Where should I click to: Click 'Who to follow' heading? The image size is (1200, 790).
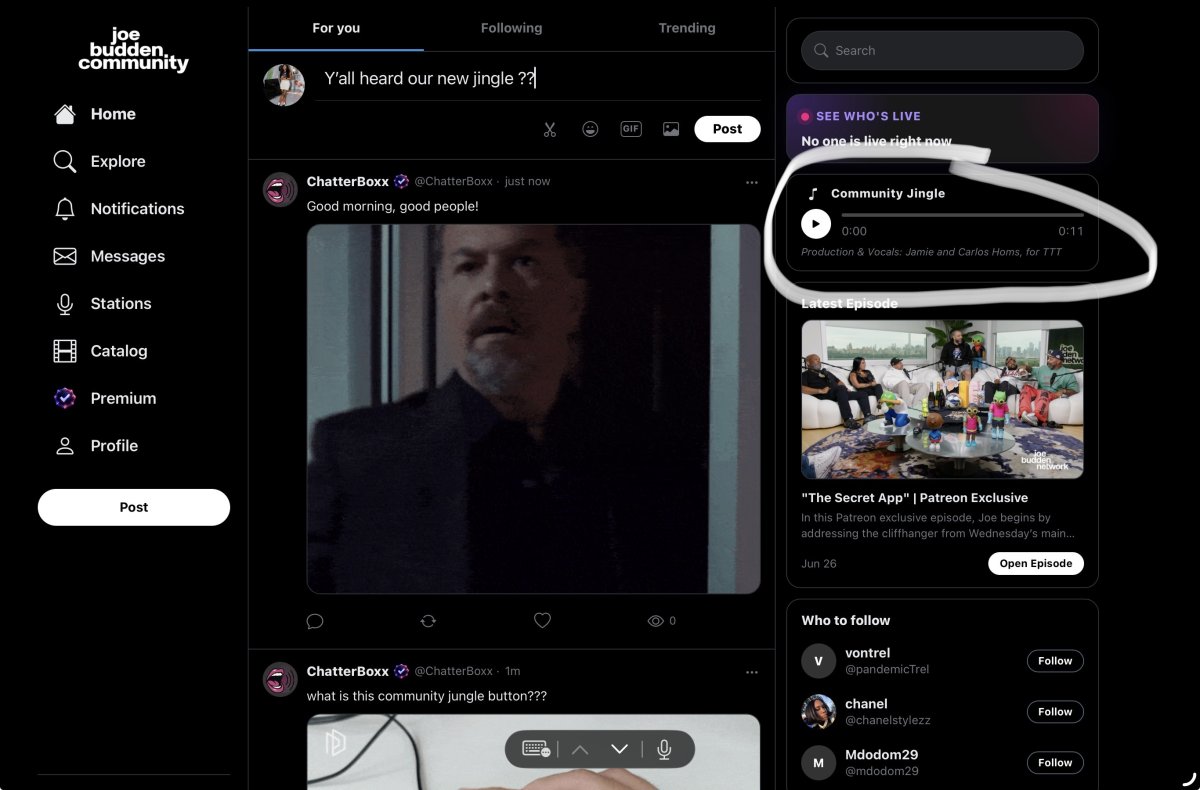(845, 620)
